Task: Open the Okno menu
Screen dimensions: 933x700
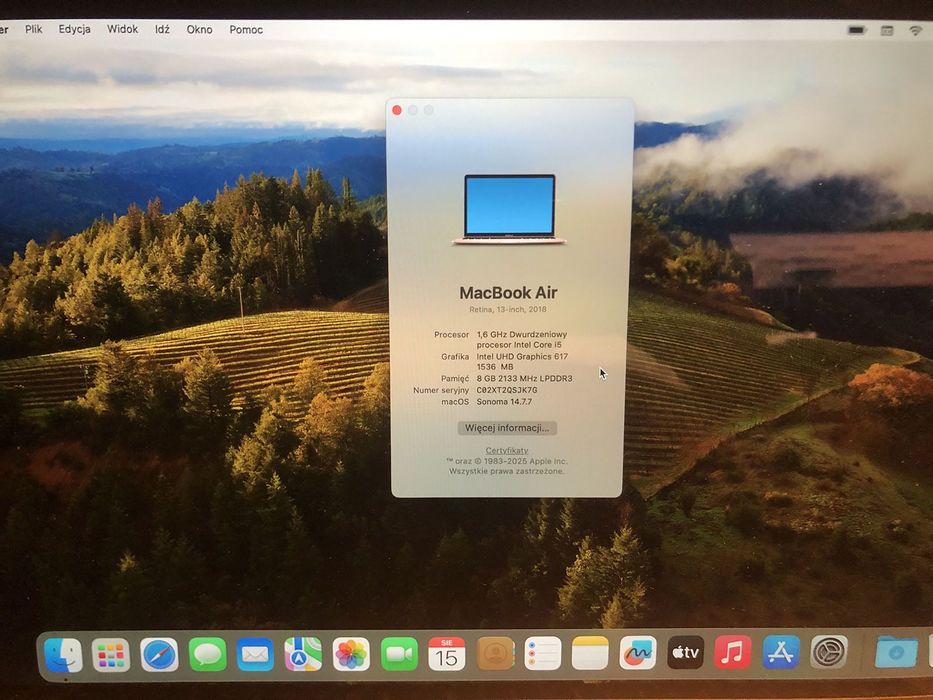Action: [199, 29]
